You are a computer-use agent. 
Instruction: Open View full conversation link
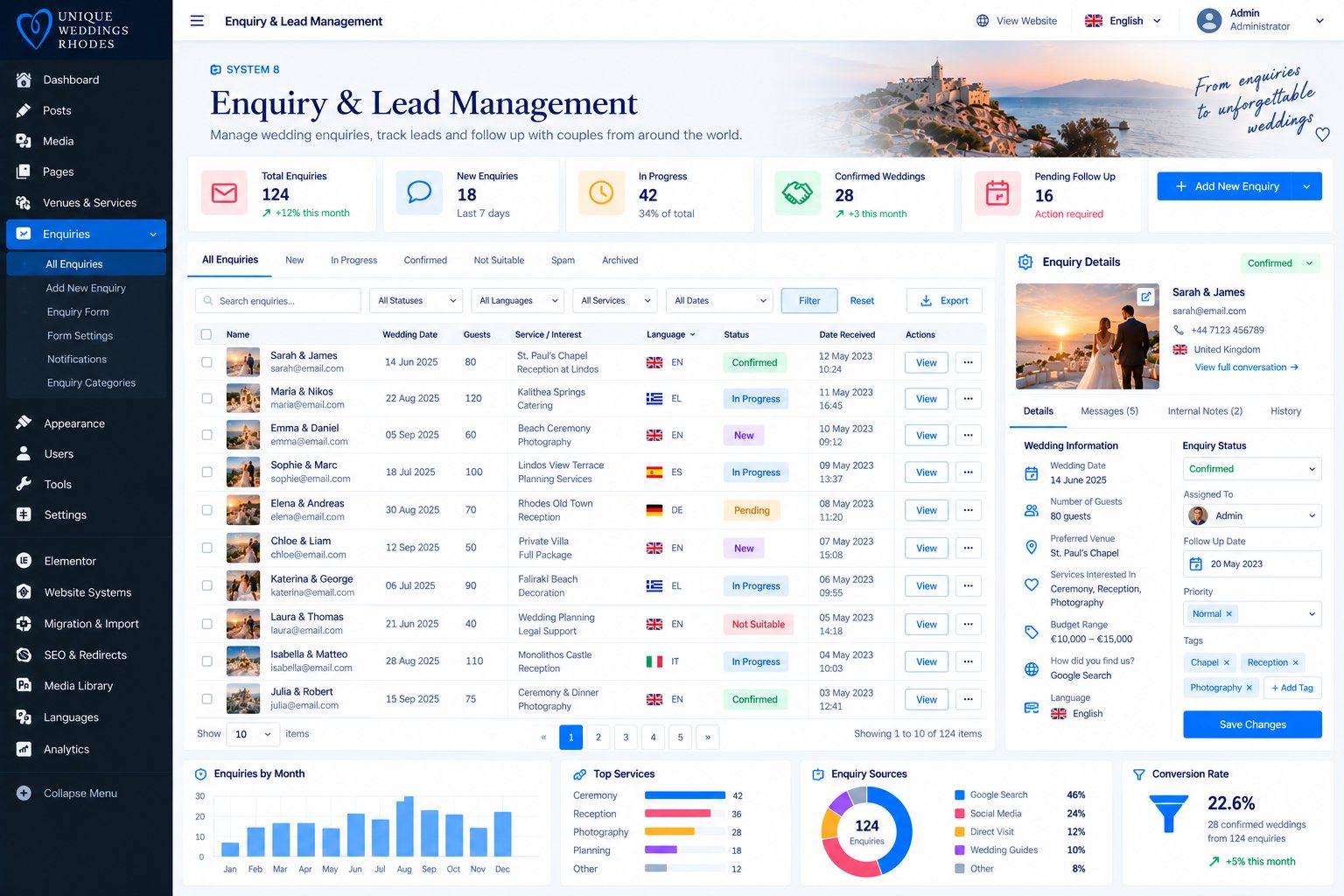pos(1246,367)
